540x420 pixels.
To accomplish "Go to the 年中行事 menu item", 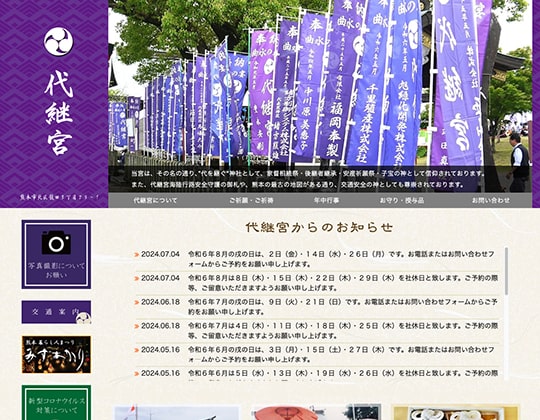I will click(x=326, y=200).
